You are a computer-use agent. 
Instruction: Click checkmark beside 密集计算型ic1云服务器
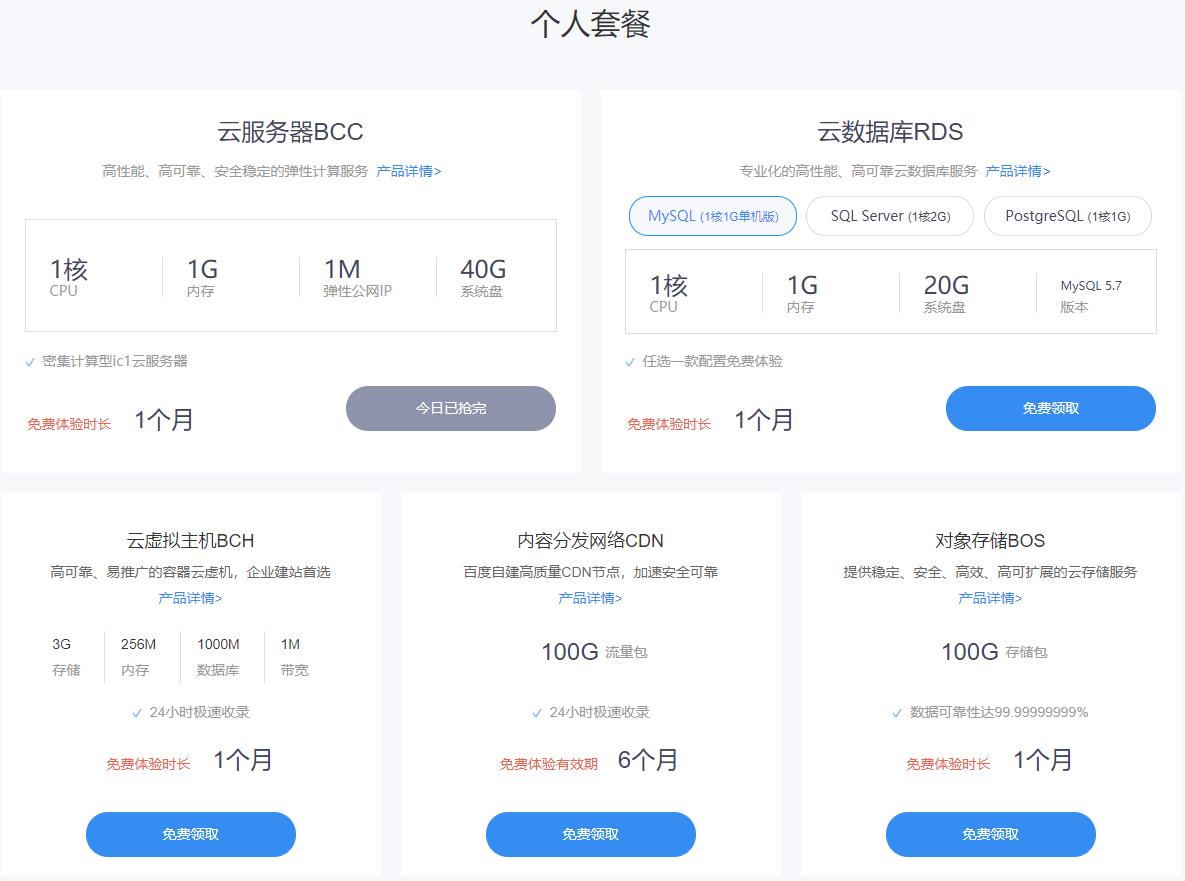[x=30, y=362]
